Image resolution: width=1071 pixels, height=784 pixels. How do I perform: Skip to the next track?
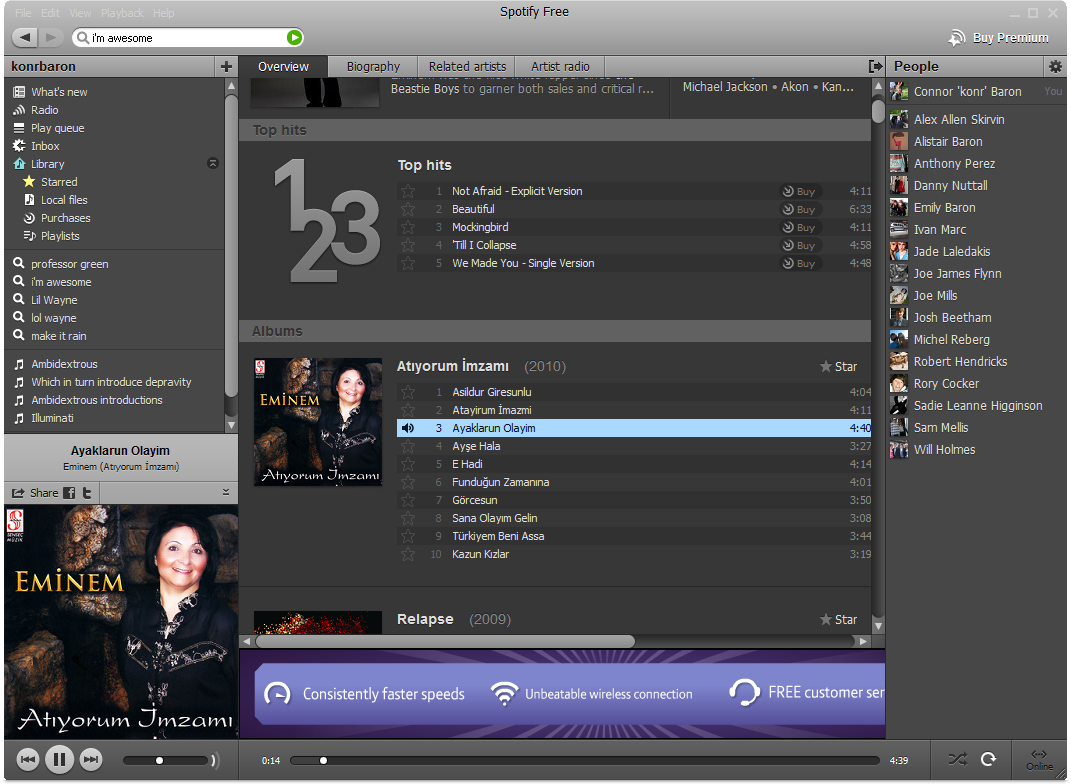[x=91, y=760]
